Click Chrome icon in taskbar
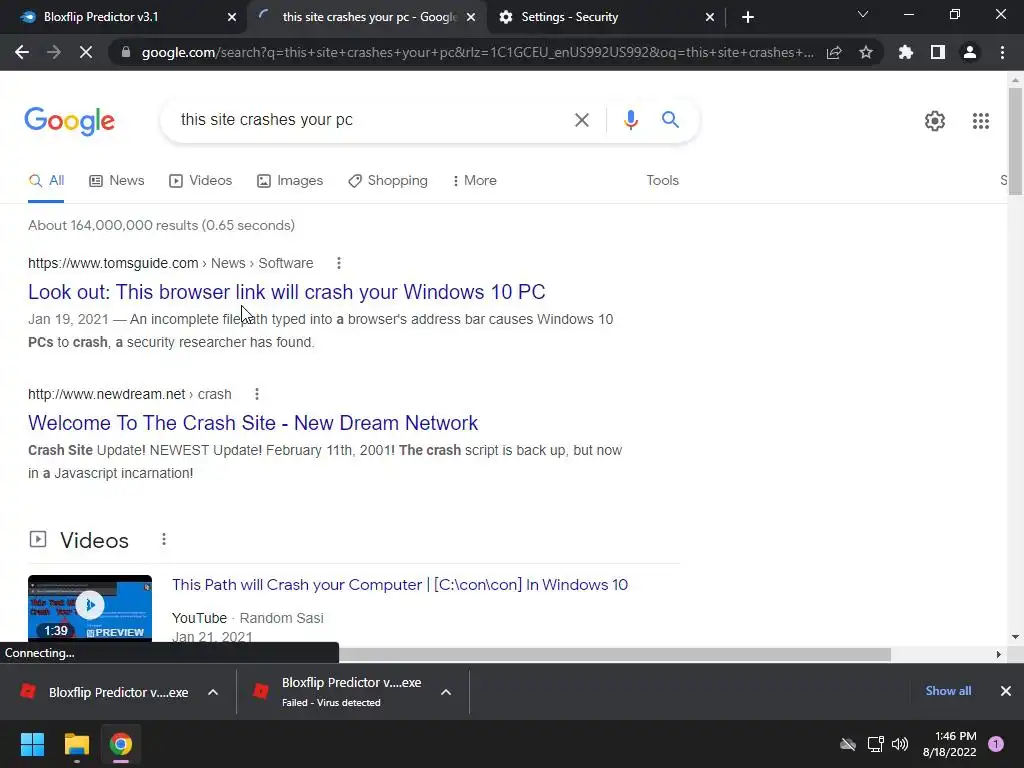This screenshot has width=1024, height=768. [x=120, y=744]
